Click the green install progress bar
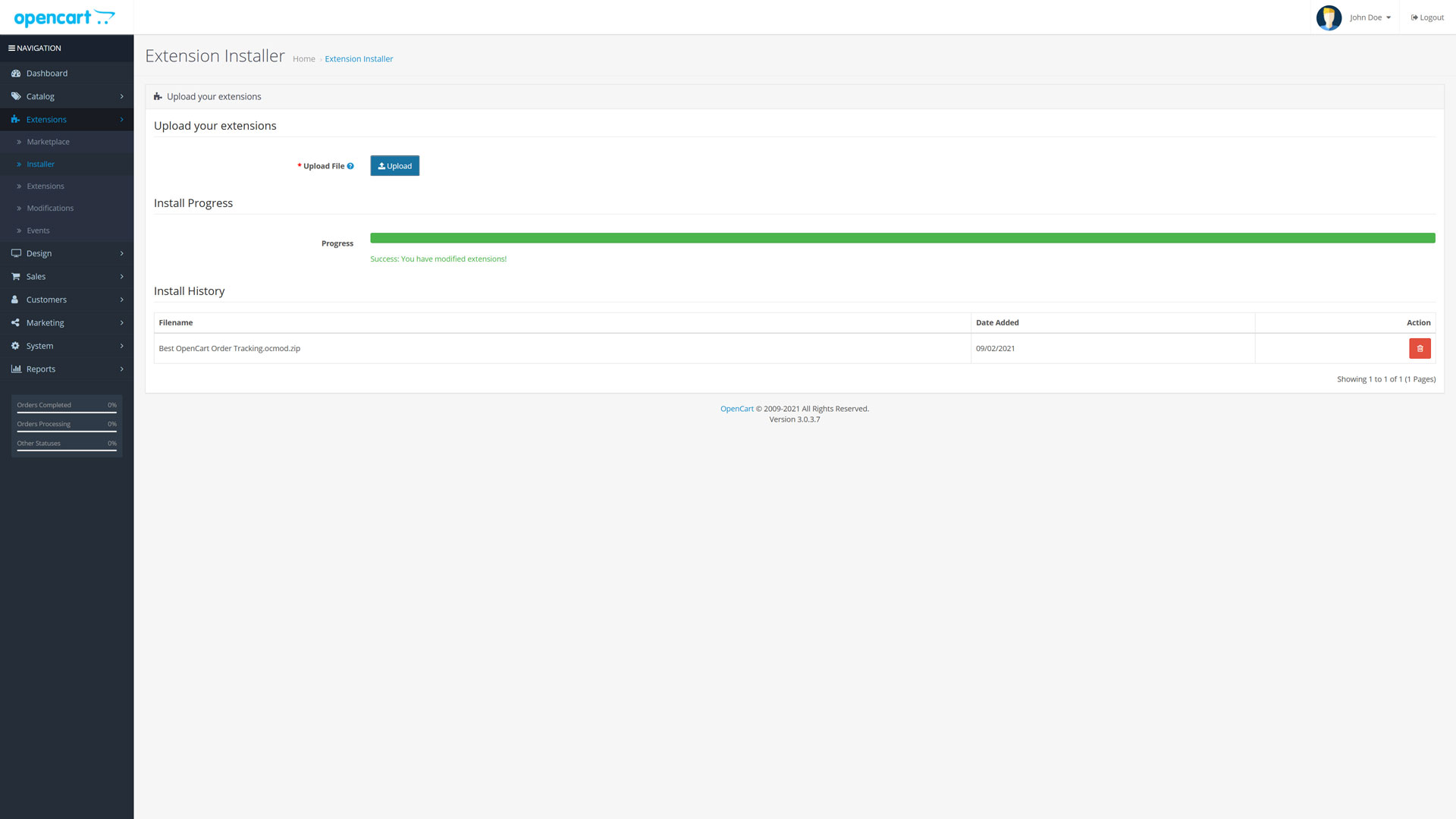 (x=902, y=237)
